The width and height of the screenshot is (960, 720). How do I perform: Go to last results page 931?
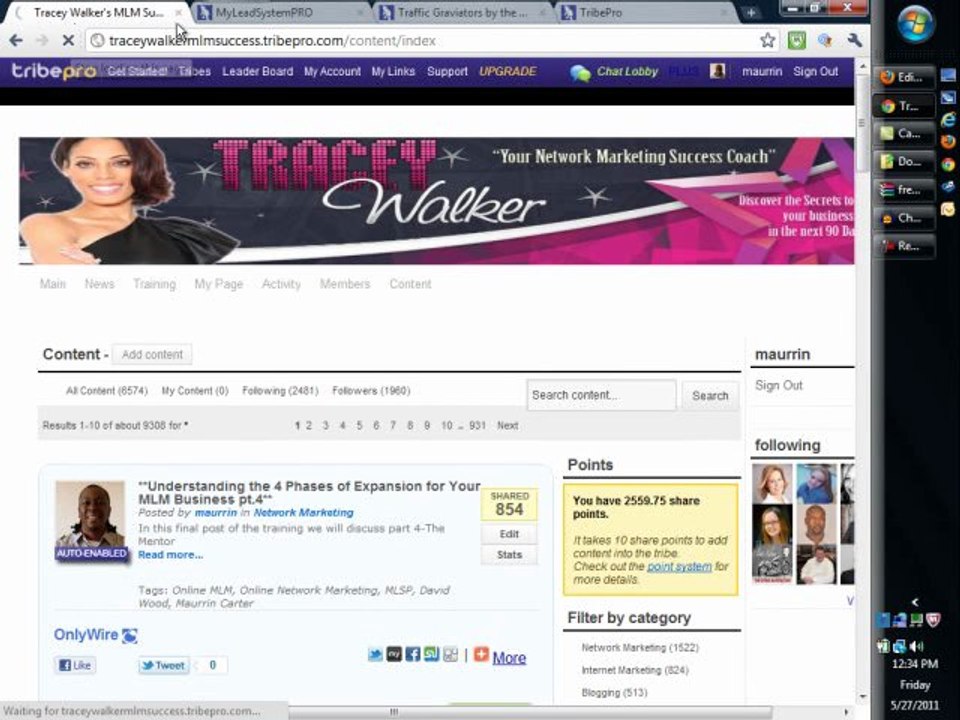478,426
